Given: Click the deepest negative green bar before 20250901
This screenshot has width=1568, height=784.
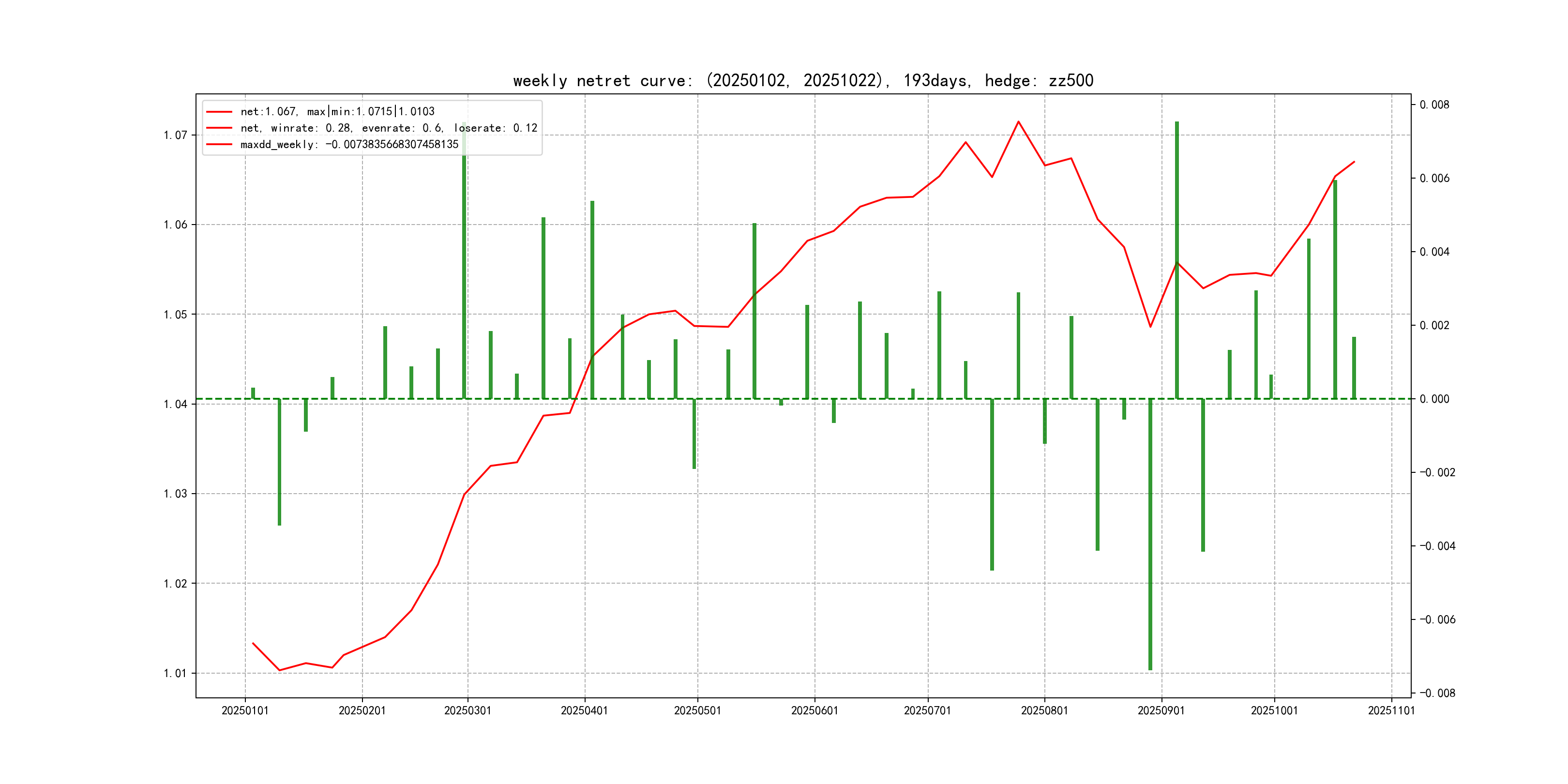Looking at the screenshot, I should (x=1150, y=536).
